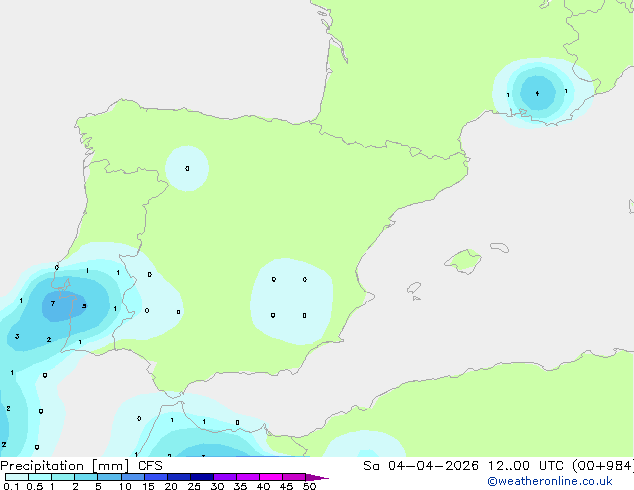This screenshot has width=634, height=490.
Task: Click the '15' legend scale label
Action: coord(148,486)
